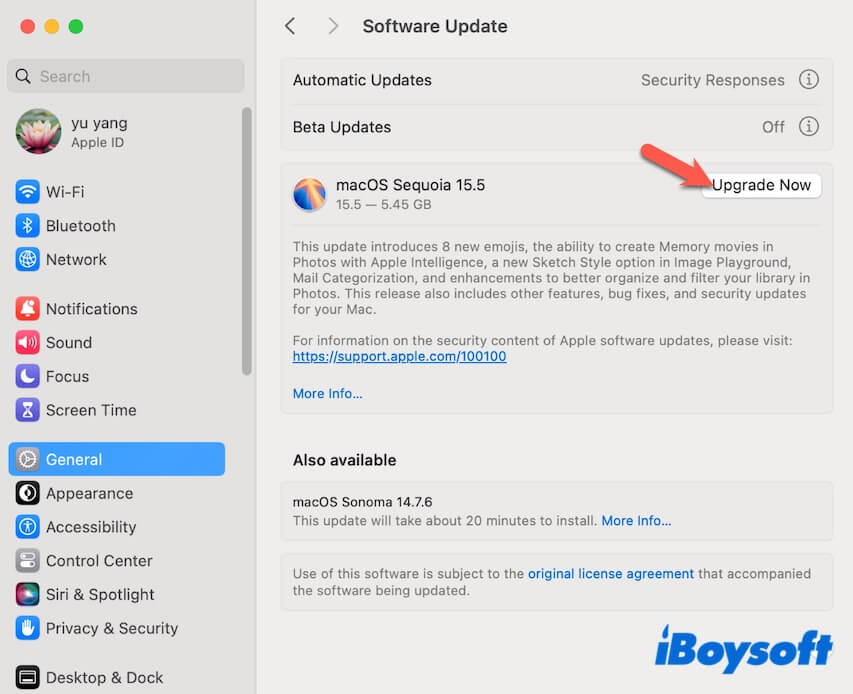Click info icon beside Automatic Updates
The height and width of the screenshot is (694, 853).
(809, 80)
